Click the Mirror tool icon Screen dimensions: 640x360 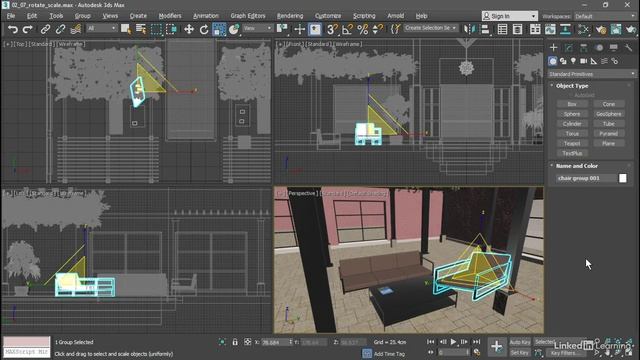[x=470, y=29]
